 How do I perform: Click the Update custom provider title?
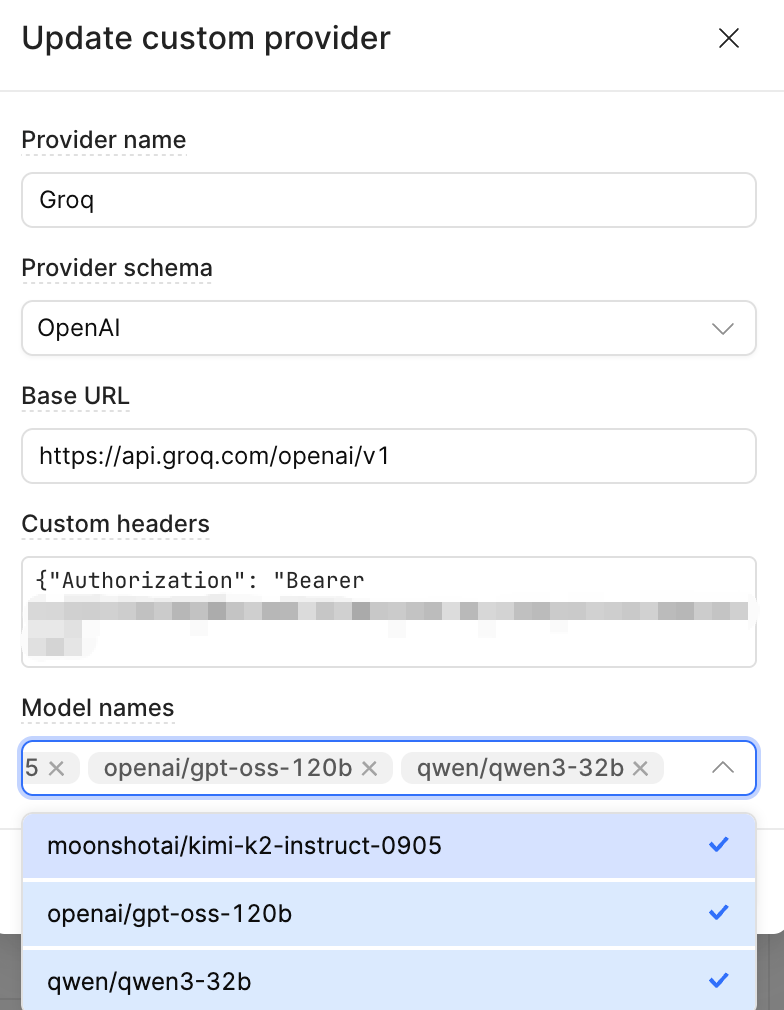tap(206, 39)
